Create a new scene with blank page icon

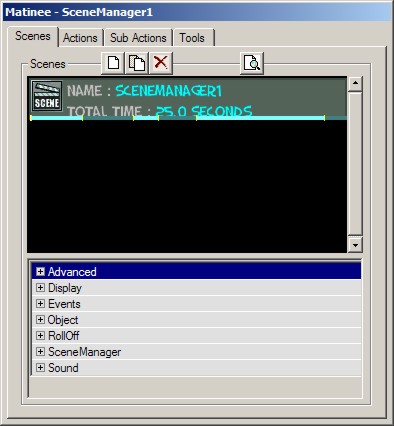point(113,63)
